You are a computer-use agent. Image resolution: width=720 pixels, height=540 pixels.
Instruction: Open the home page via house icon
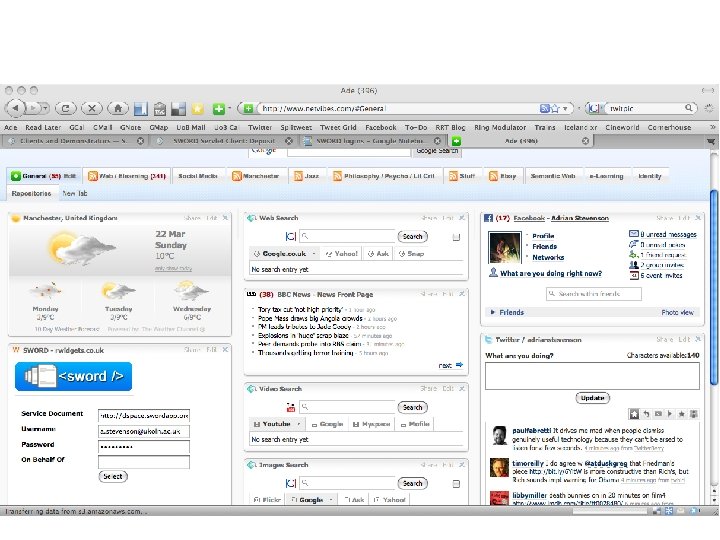tap(118, 108)
